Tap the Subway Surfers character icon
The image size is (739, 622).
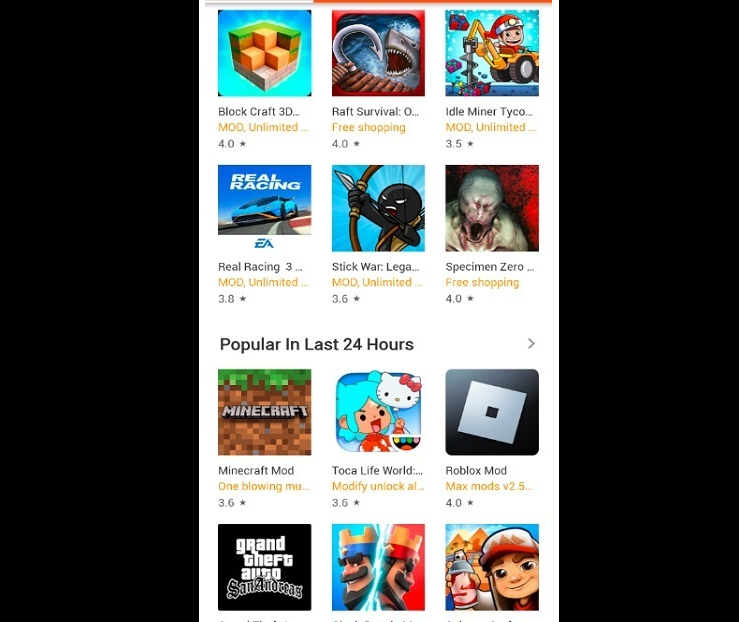pos(492,567)
